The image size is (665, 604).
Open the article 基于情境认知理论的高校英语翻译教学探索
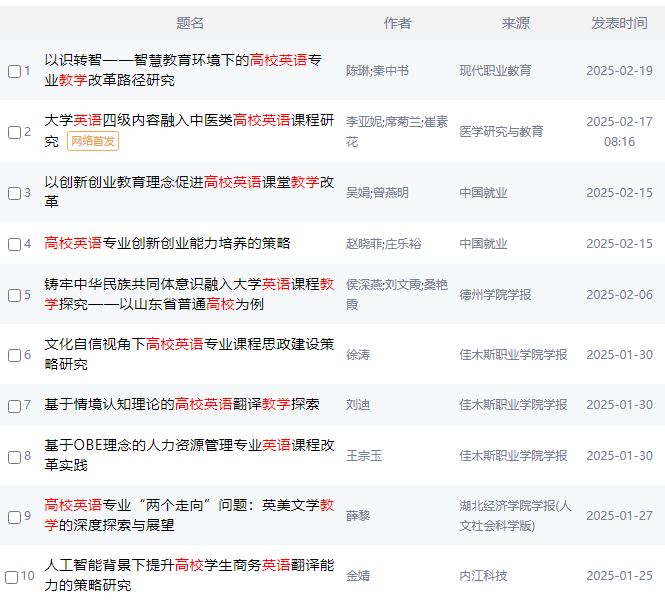coord(182,404)
